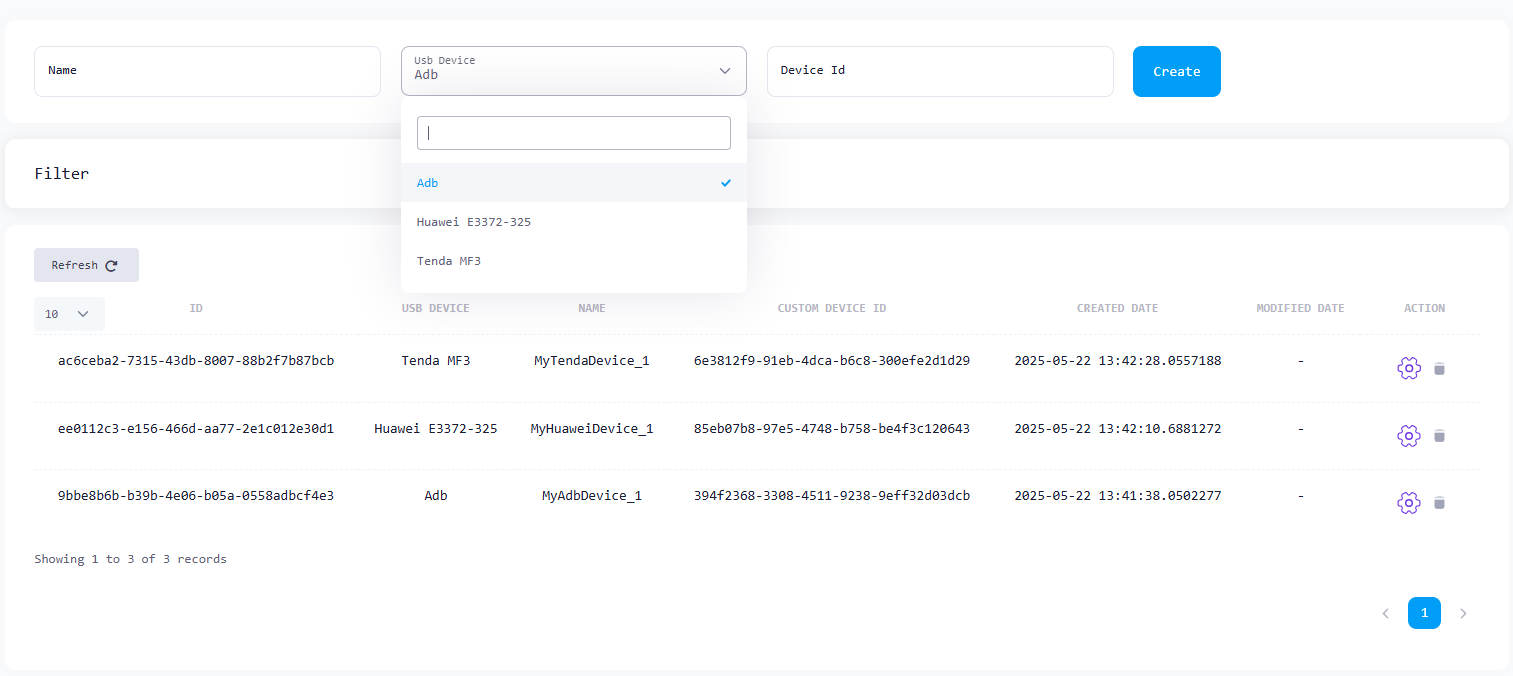Sort by CUSTOM DEVICE ID column header
This screenshot has height=676, width=1513.
832,308
